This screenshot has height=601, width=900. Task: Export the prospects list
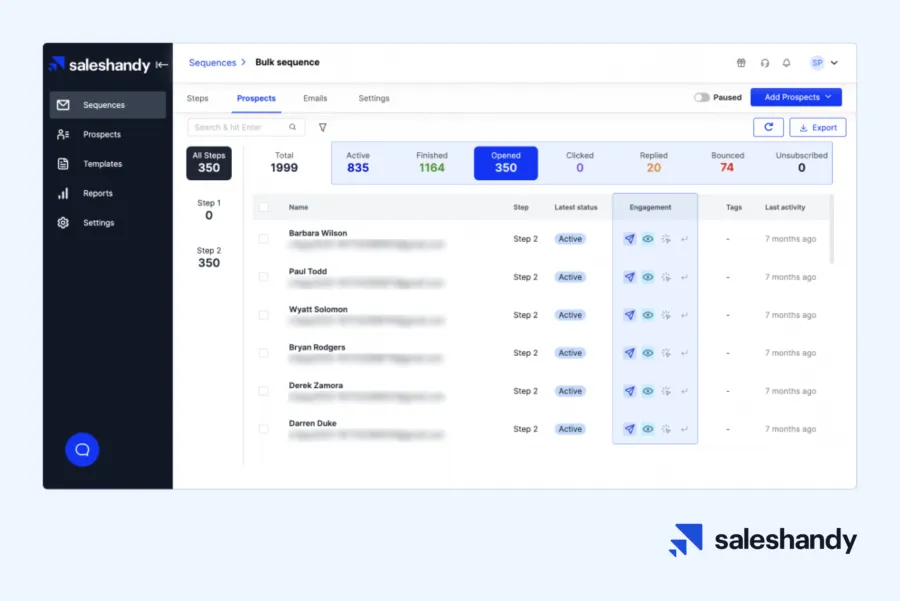817,127
